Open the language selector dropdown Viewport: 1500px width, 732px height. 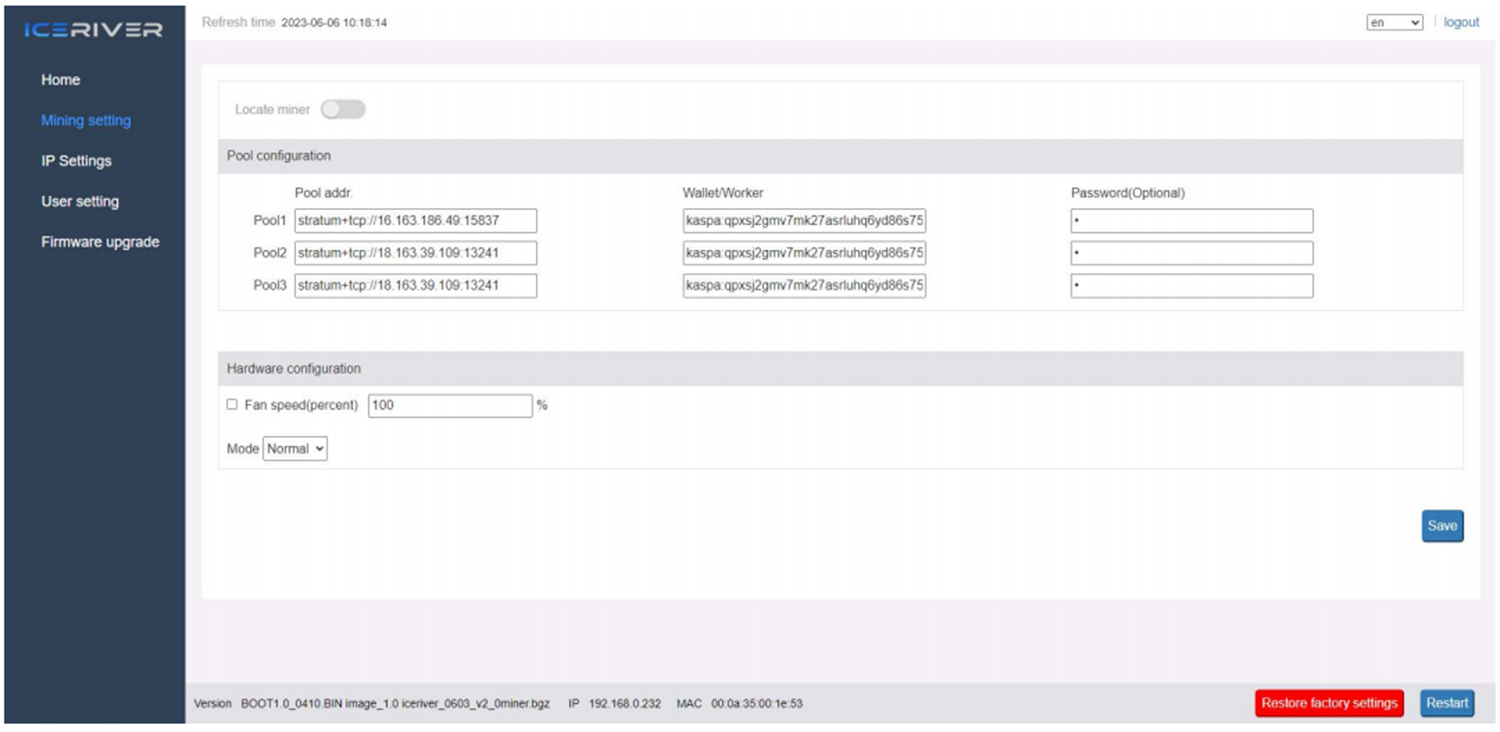pyautogui.click(x=1394, y=23)
